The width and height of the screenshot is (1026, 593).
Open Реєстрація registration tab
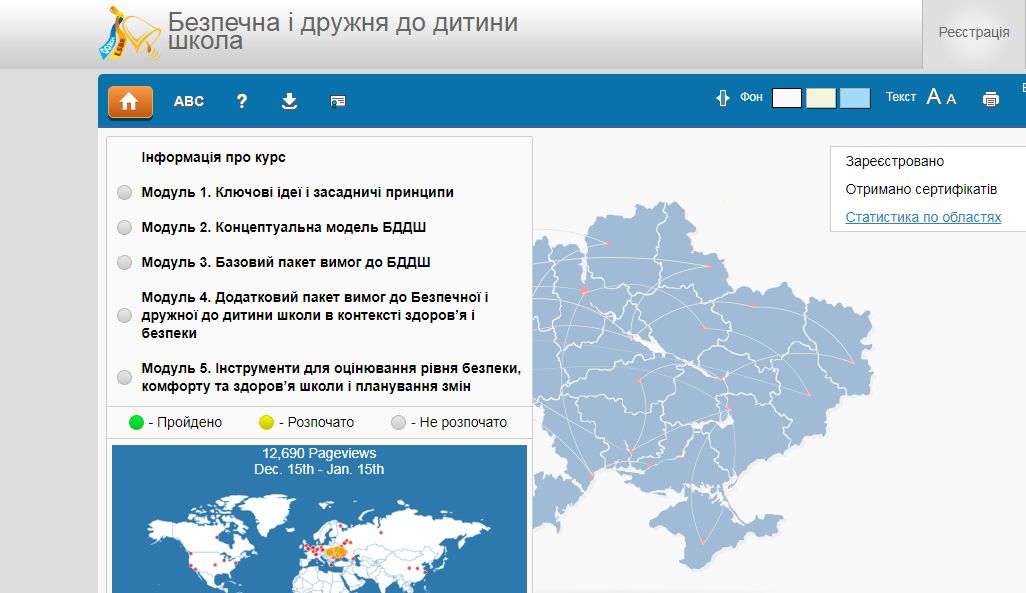point(974,33)
